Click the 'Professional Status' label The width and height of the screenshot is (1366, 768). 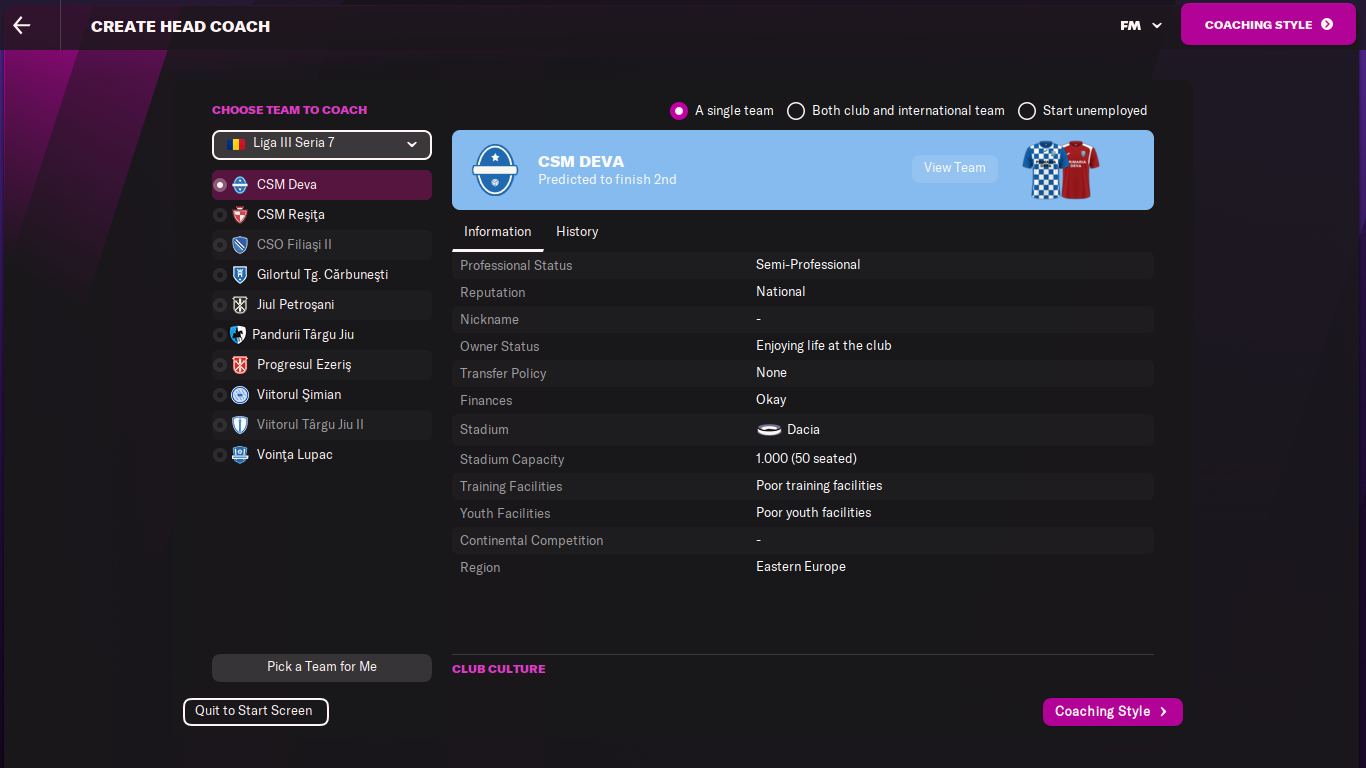(x=516, y=265)
